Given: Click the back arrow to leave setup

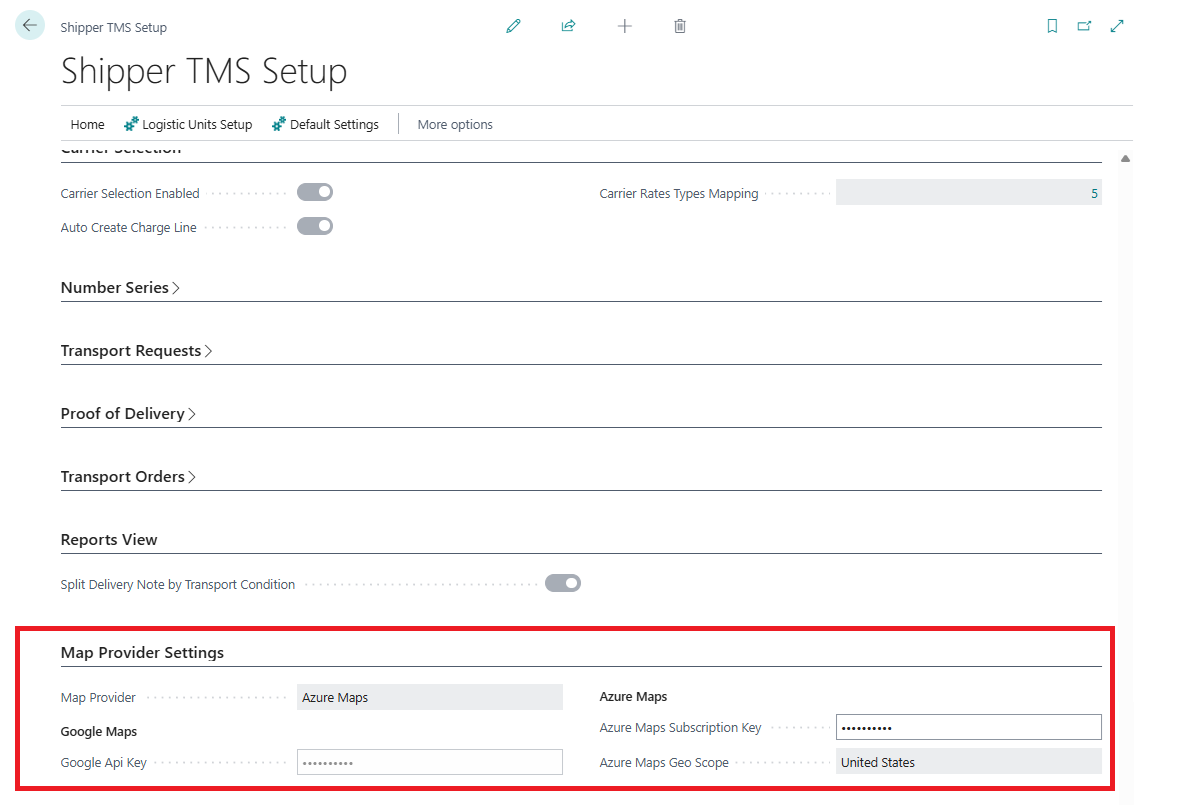Looking at the screenshot, I should click(x=29, y=24).
